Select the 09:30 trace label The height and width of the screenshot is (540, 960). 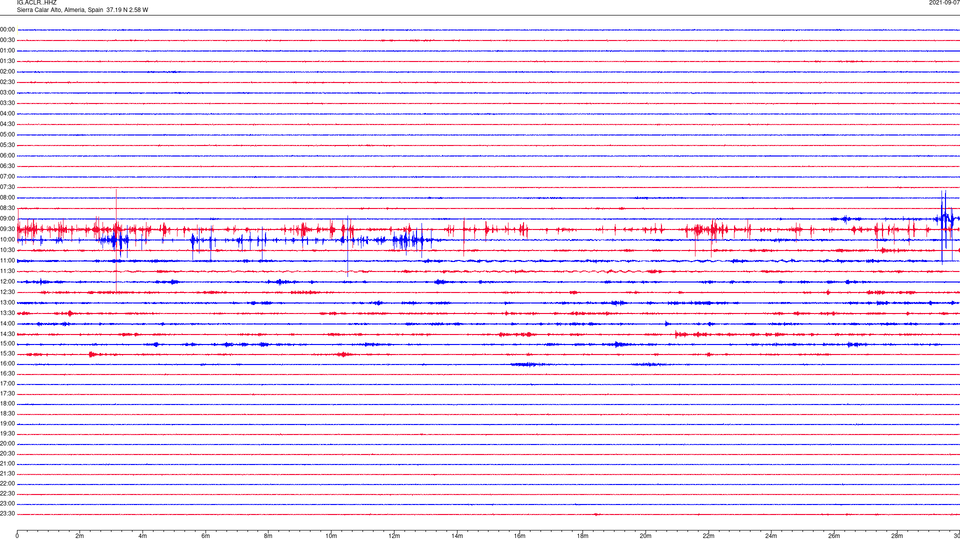[7, 230]
